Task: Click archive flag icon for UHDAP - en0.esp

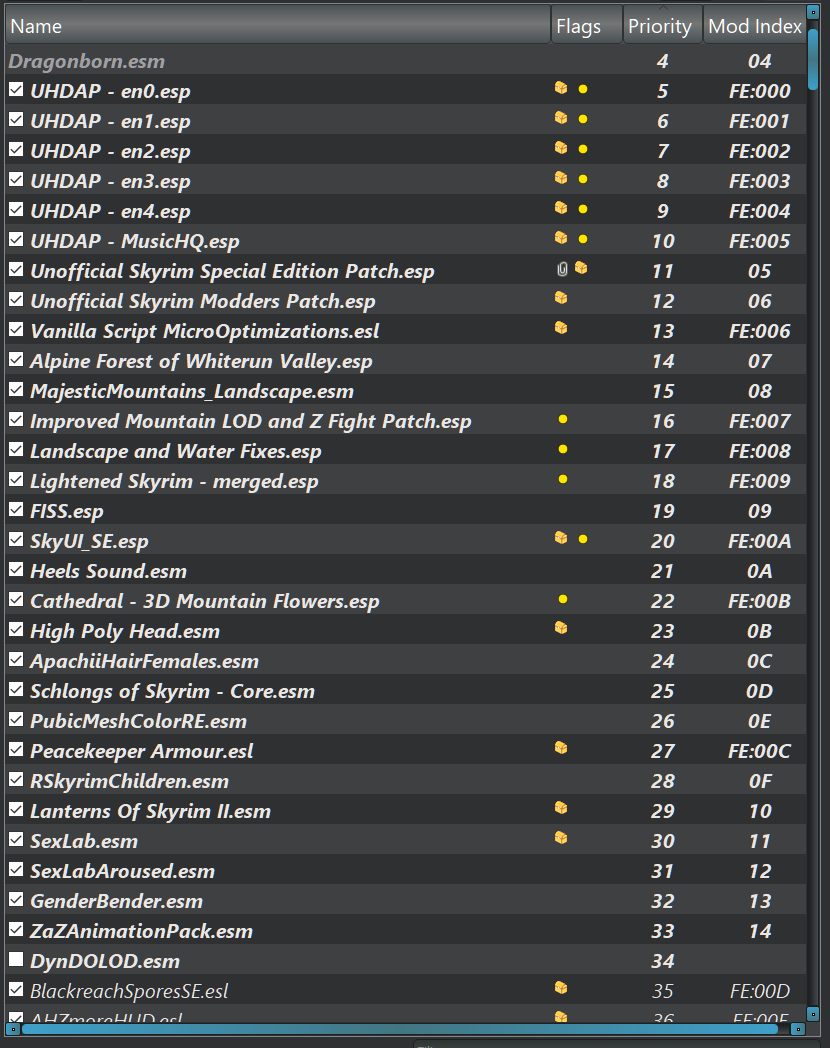Action: tap(561, 88)
